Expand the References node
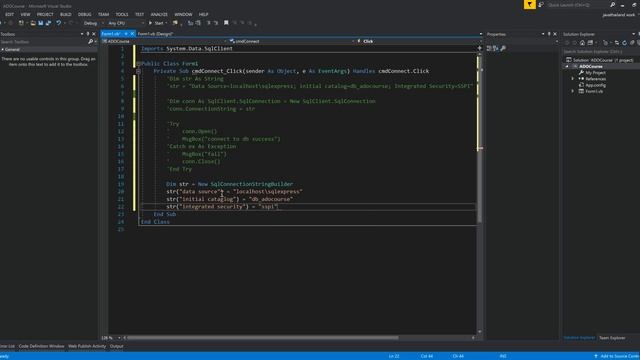The image size is (640, 360). pyautogui.click(x=573, y=79)
